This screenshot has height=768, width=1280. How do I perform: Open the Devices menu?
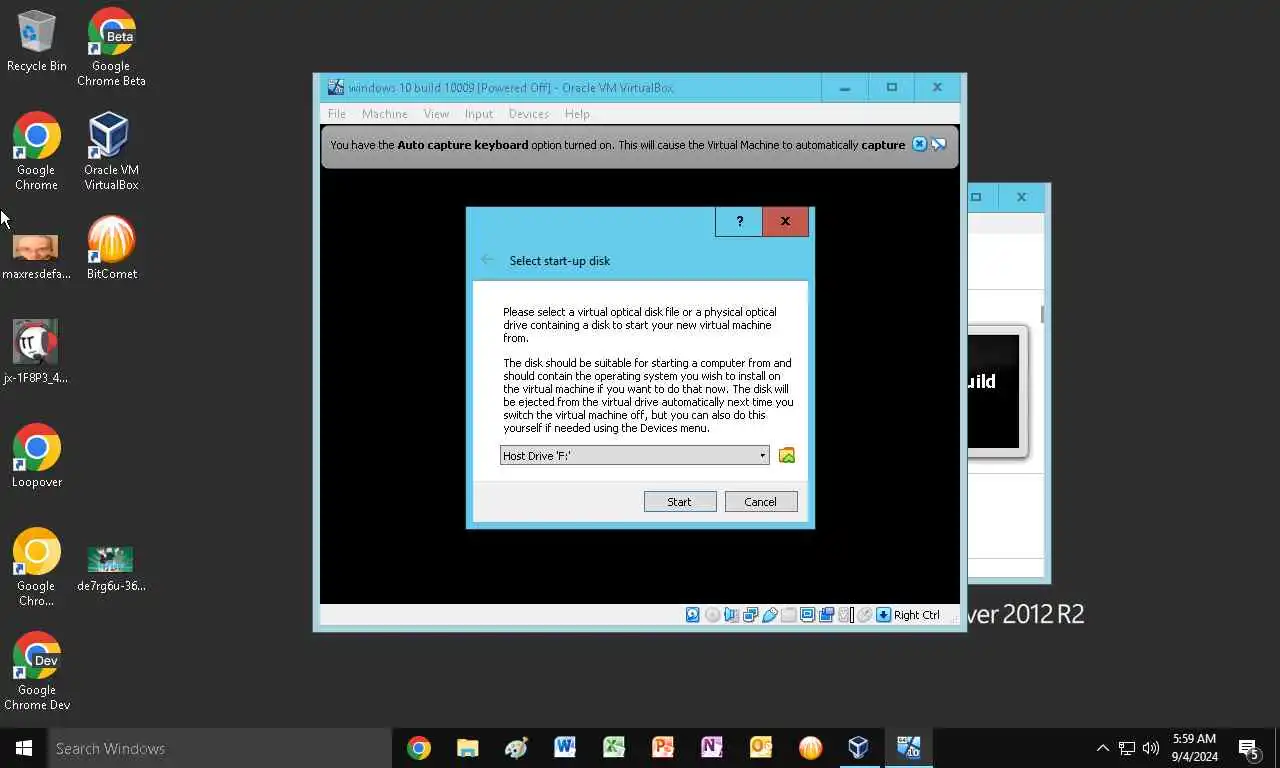point(528,114)
